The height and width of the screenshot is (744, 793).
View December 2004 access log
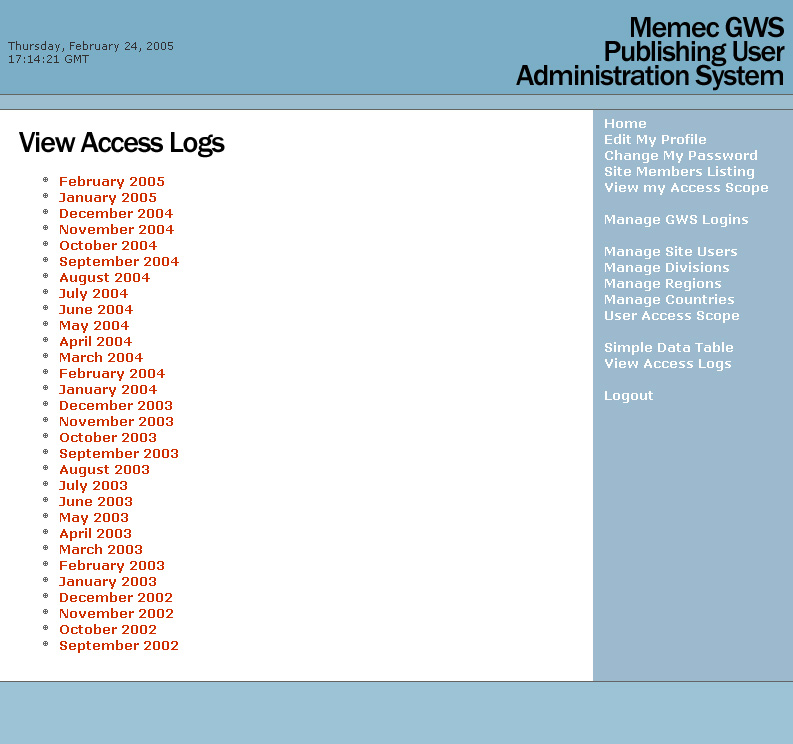[x=116, y=213]
